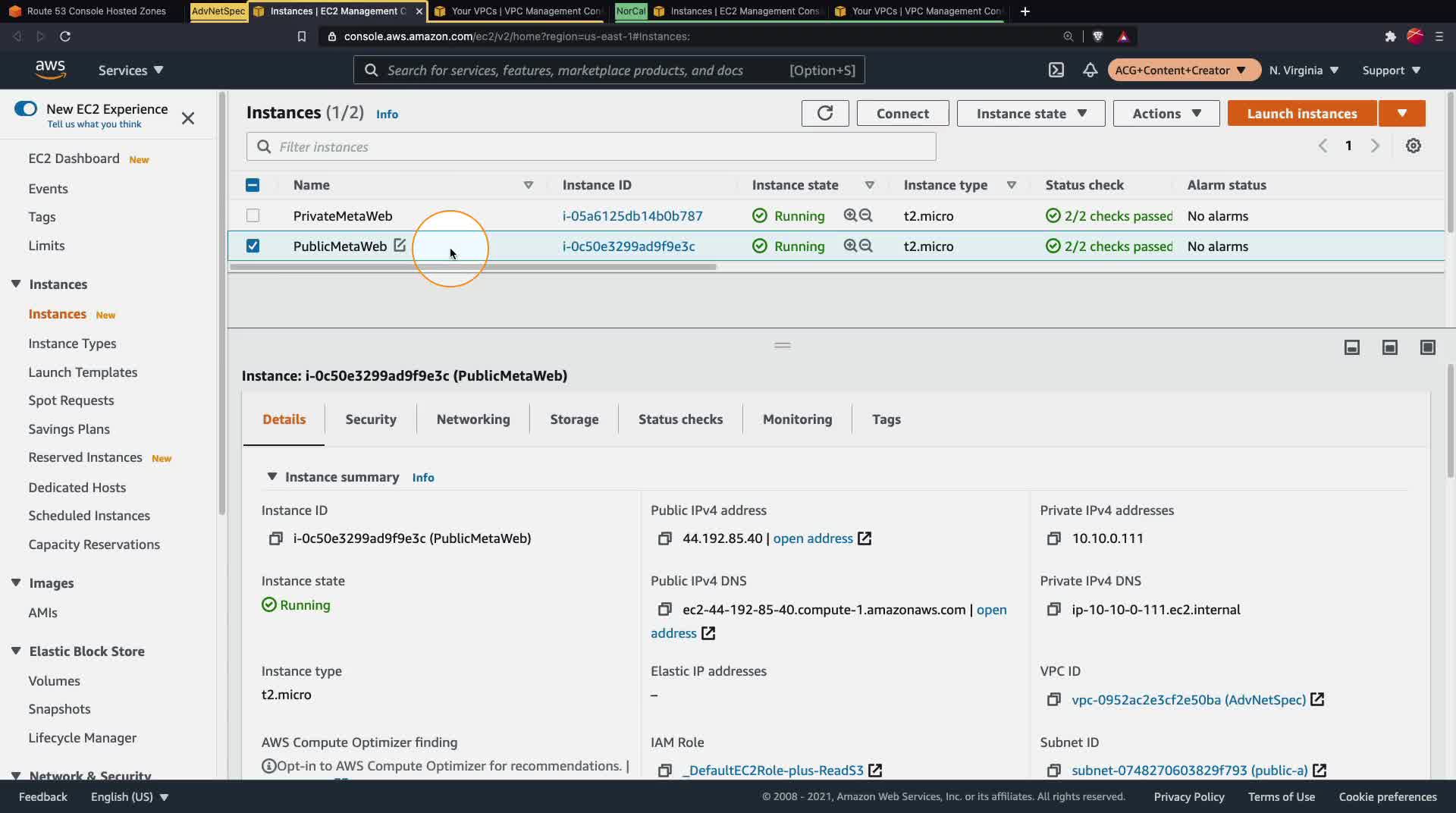Open a new browser tab

pyautogui.click(x=1025, y=11)
